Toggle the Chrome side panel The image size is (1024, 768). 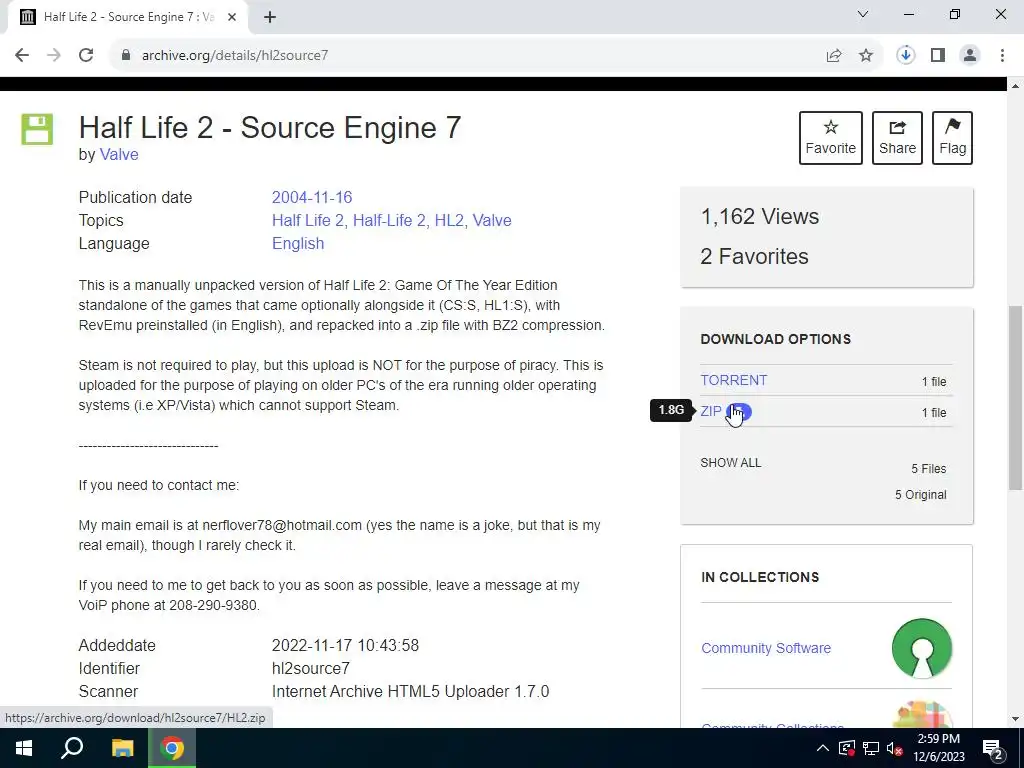(x=938, y=56)
